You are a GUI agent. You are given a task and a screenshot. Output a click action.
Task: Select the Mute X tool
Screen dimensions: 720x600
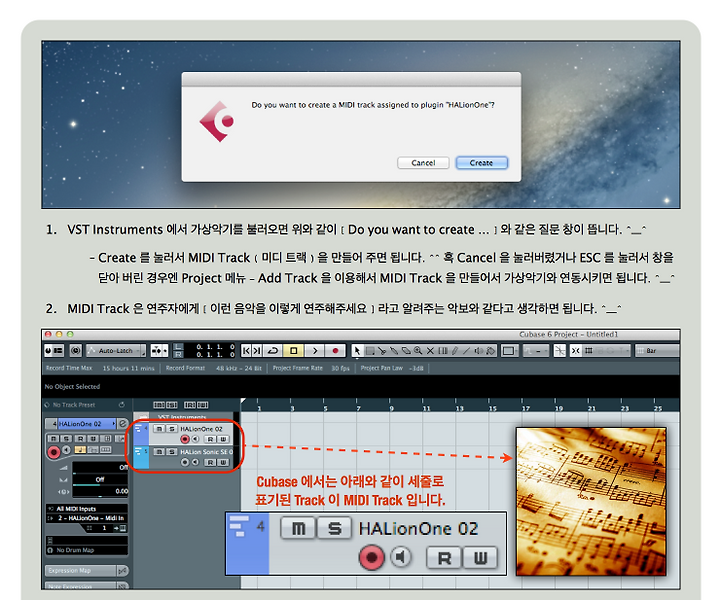tap(430, 351)
